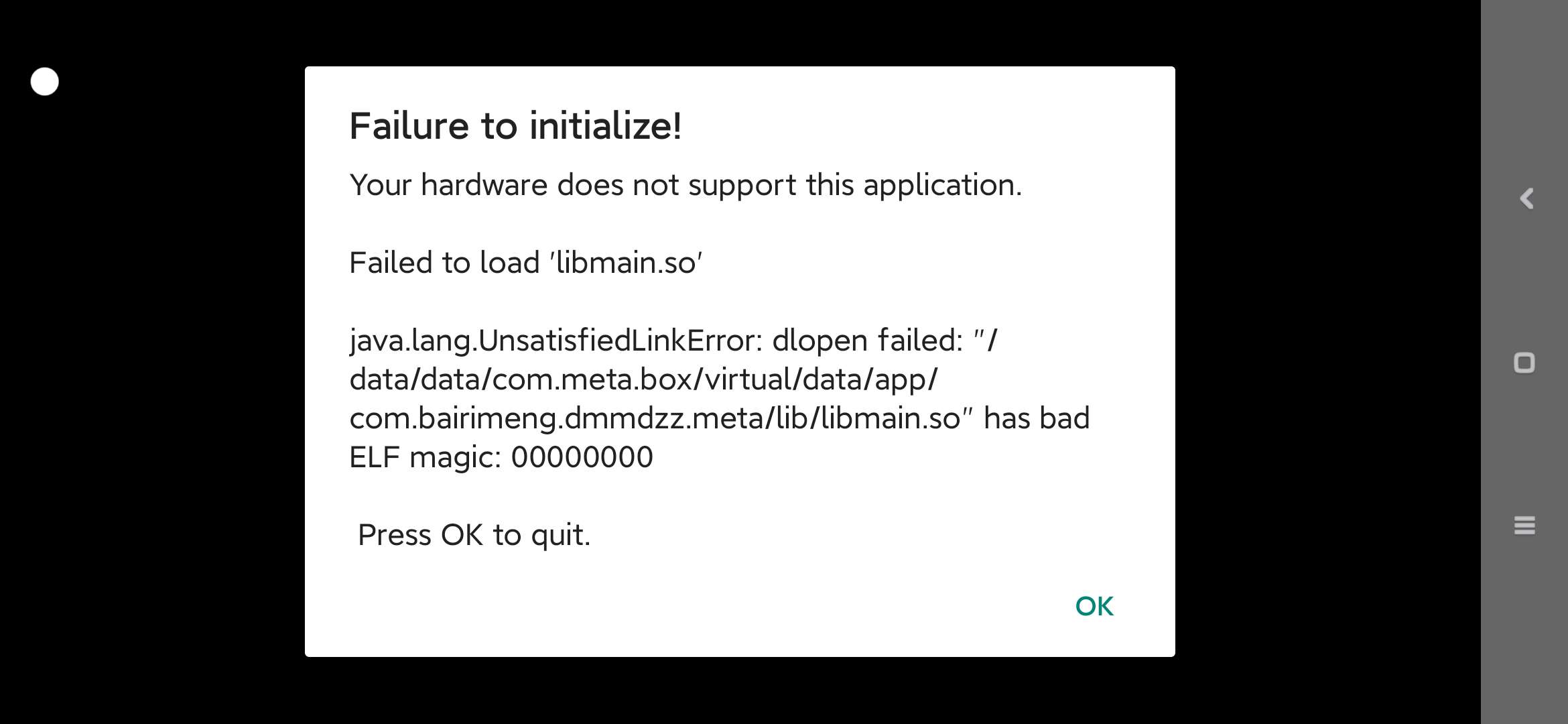Select the "Failed to load 'libmain.so'" line
The width and height of the screenshot is (1568, 724).
525,263
